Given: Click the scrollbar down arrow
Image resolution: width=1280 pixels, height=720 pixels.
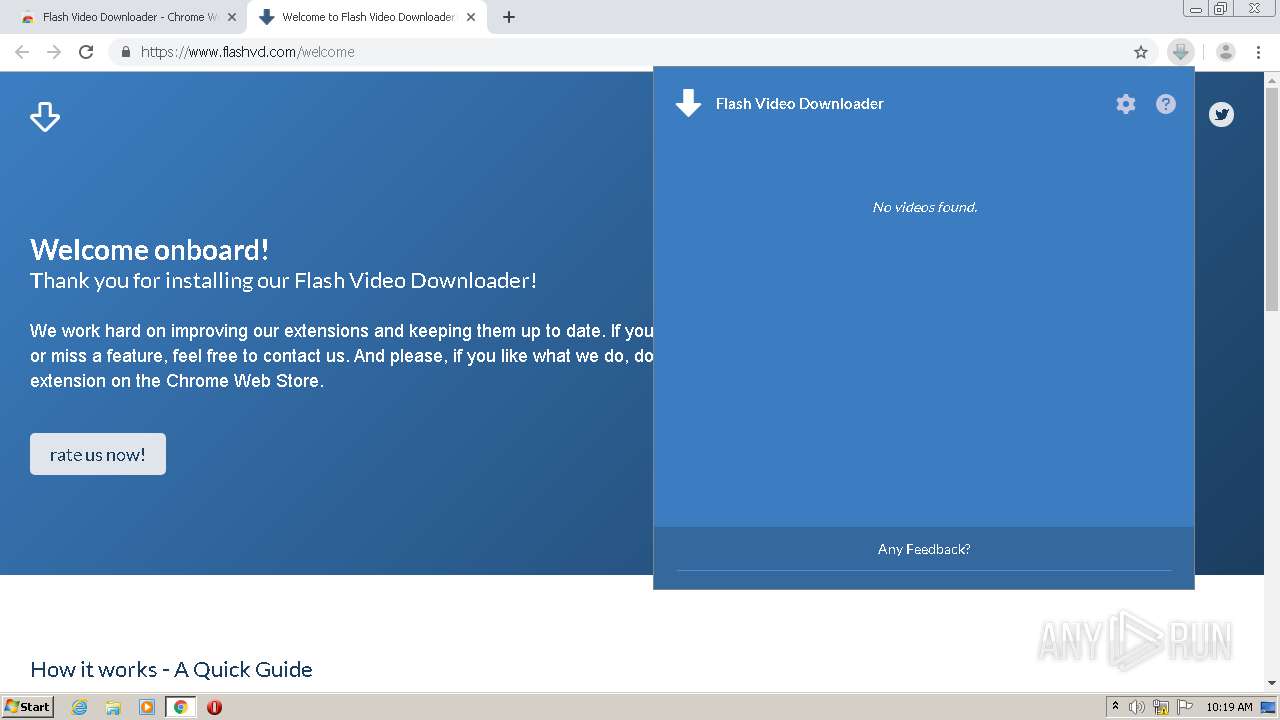Looking at the screenshot, I should 1272,683.
